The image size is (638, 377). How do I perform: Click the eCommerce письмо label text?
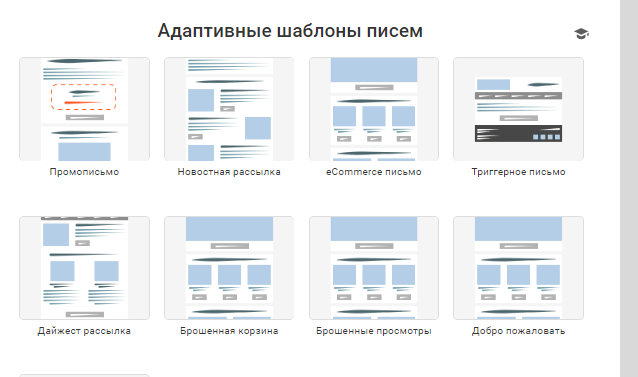point(374,172)
